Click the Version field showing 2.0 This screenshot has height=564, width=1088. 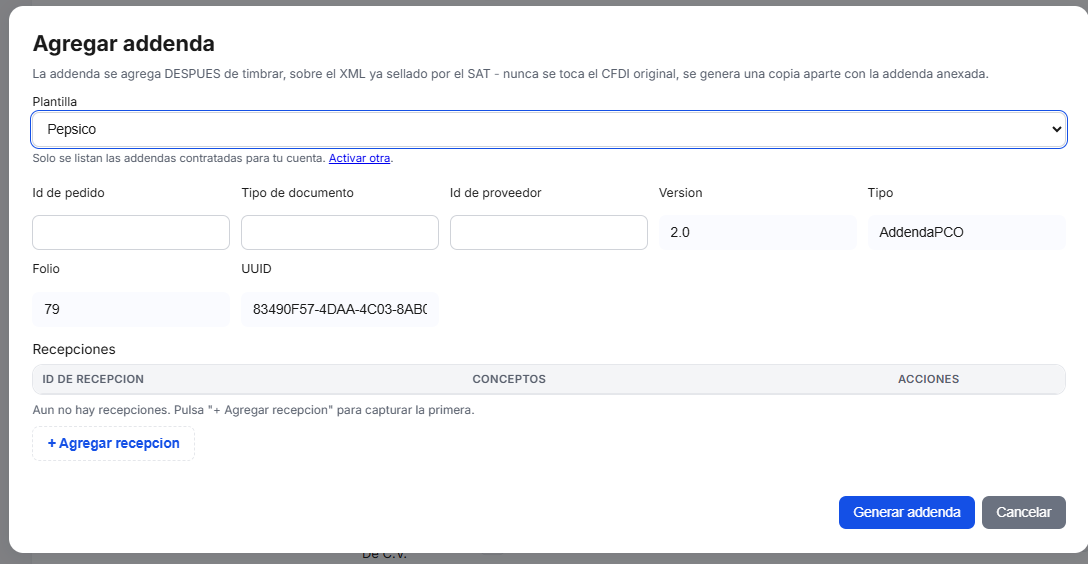758,232
